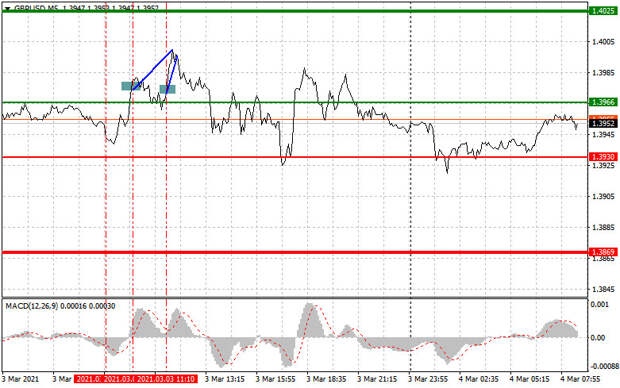Image resolution: width=620 pixels, height=388 pixels.
Task: Click the chart menu triangle beside GBPUSD
Action: [7, 8]
